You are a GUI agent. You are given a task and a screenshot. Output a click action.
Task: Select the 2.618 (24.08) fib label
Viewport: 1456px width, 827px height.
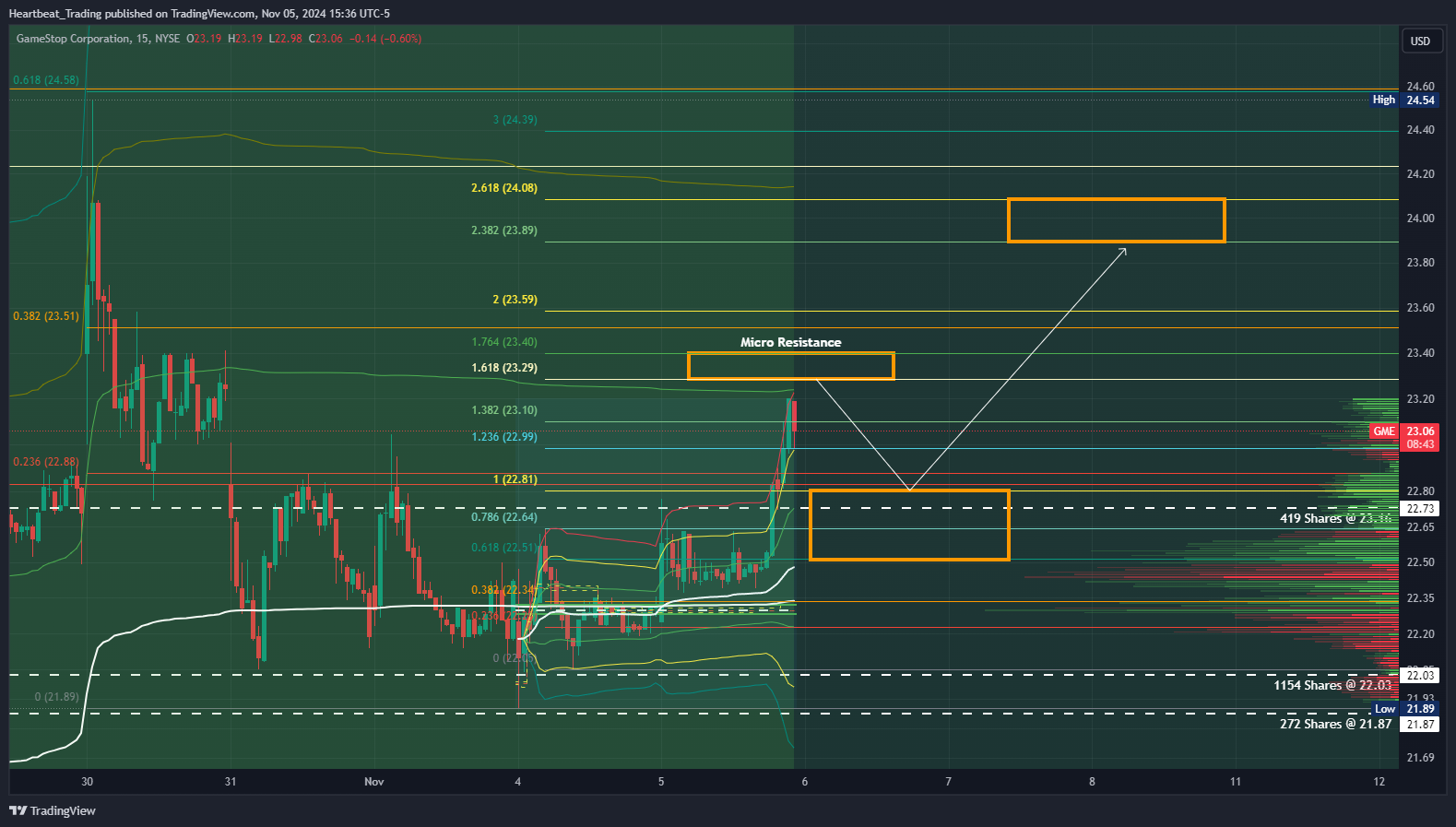[x=504, y=188]
